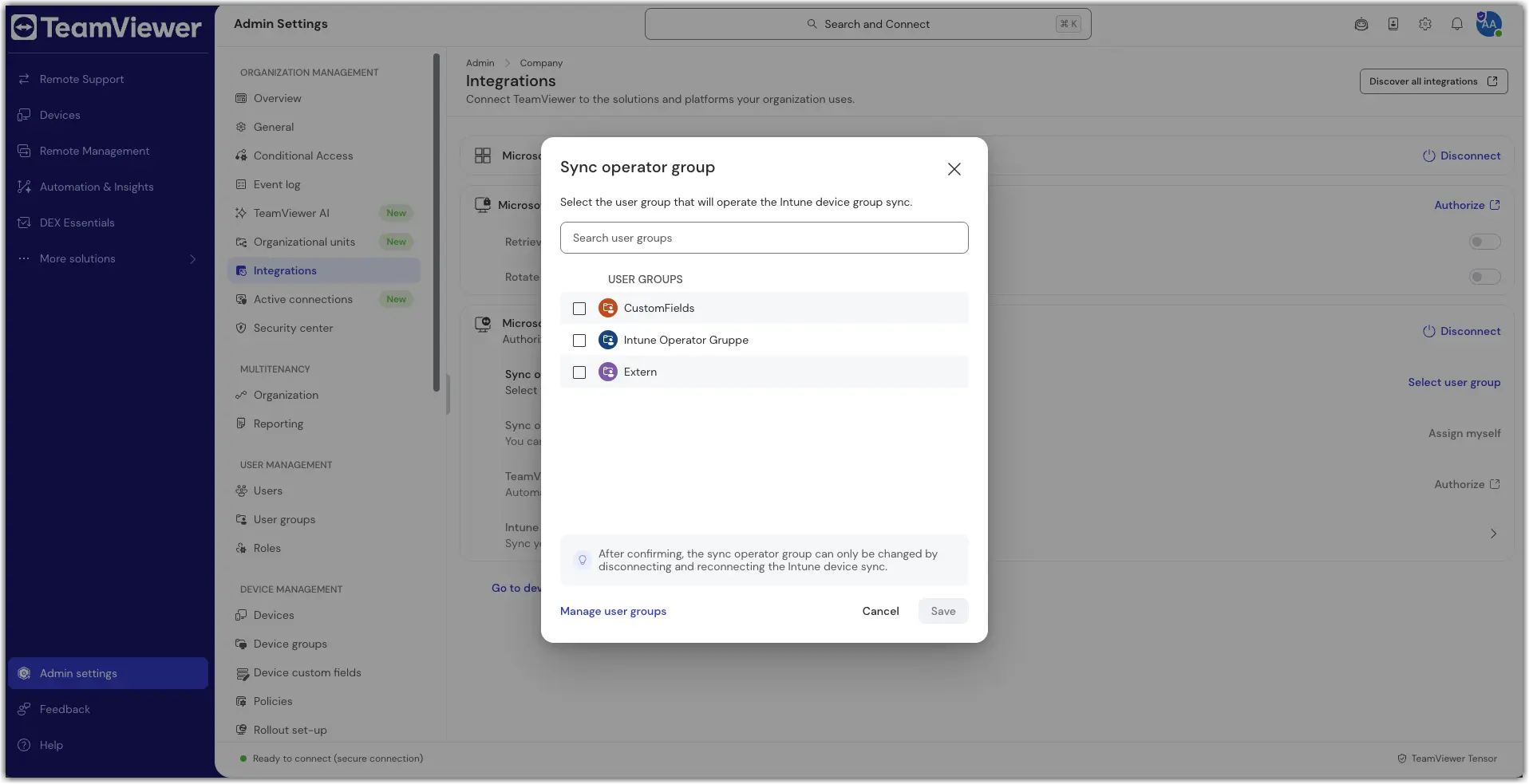
Task: Open Rollout set-up icon
Action: click(241, 730)
